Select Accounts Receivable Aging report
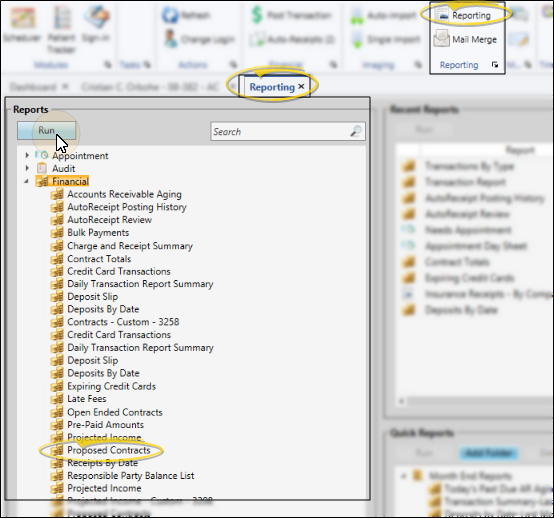554x519 pixels. pyautogui.click(x=124, y=194)
